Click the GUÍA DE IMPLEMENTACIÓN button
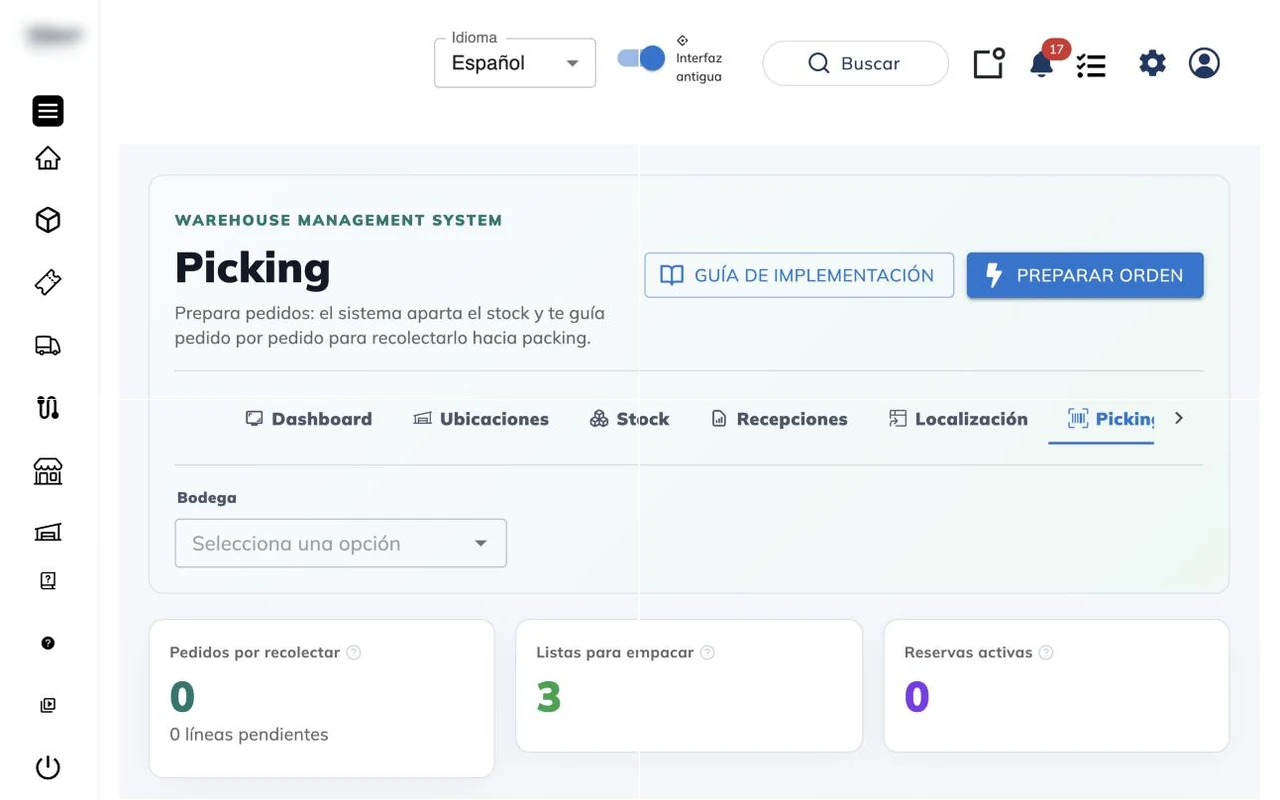This screenshot has height=800, width=1280. 799,275
